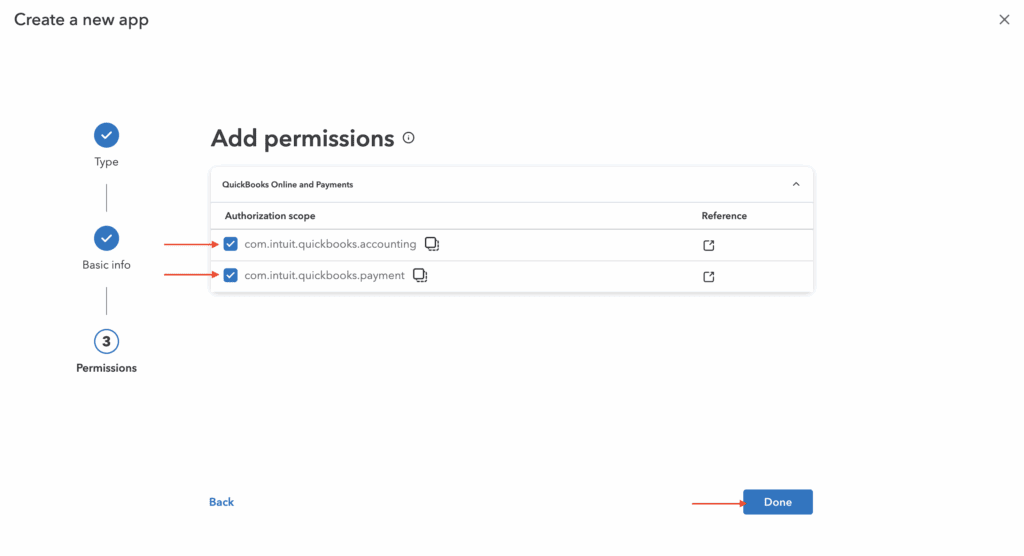Screen dimensions: 1024x556
Task: Click the info icon beside Add permissions
Action: point(409,138)
